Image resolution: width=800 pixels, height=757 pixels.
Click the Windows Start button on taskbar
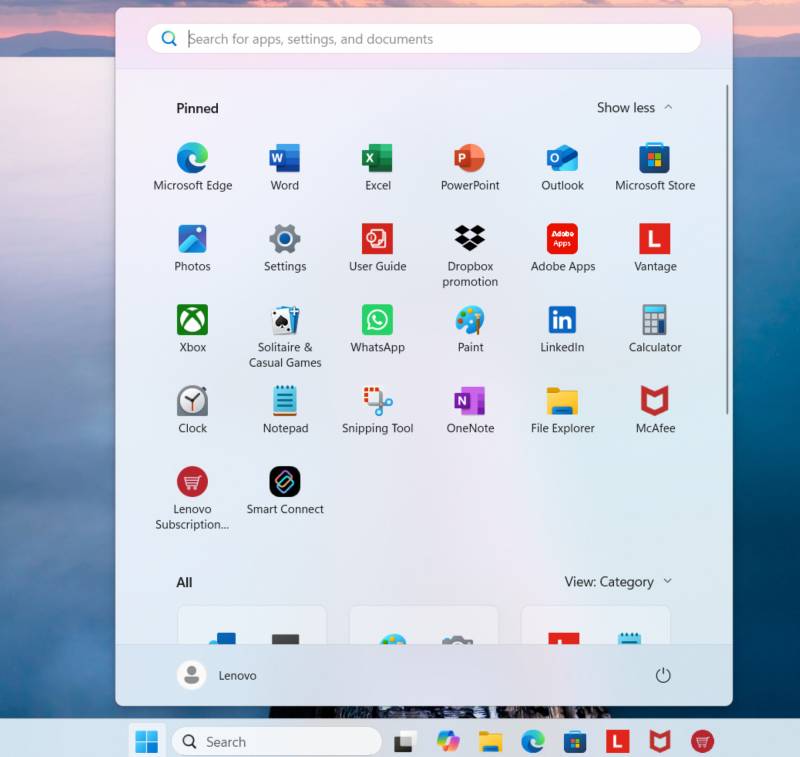coord(147,741)
